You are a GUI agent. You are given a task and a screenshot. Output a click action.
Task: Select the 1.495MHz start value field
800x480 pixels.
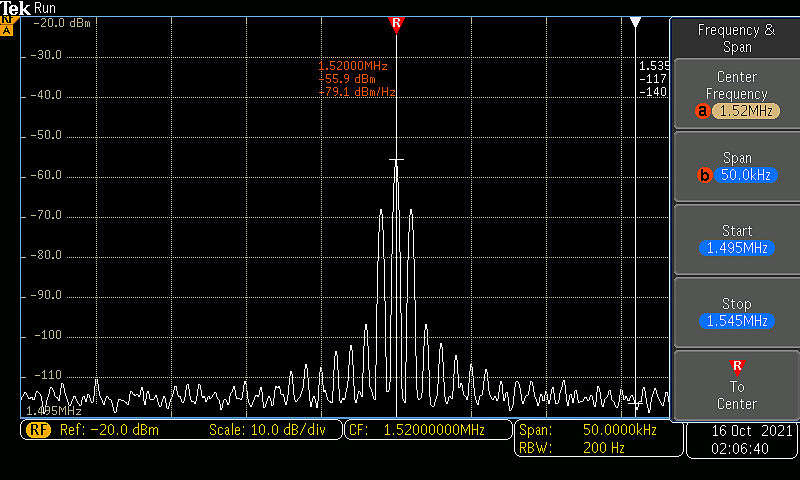[737, 248]
